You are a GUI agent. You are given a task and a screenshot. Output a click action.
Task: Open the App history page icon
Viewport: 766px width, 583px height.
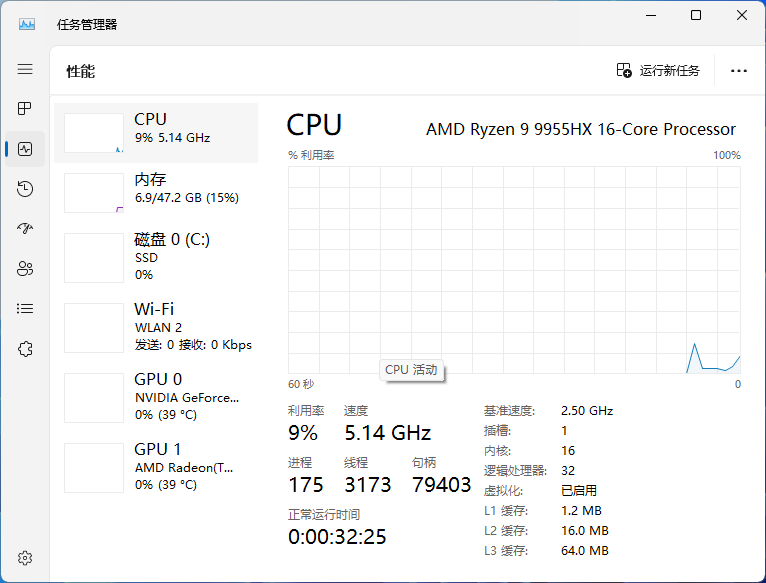point(25,189)
